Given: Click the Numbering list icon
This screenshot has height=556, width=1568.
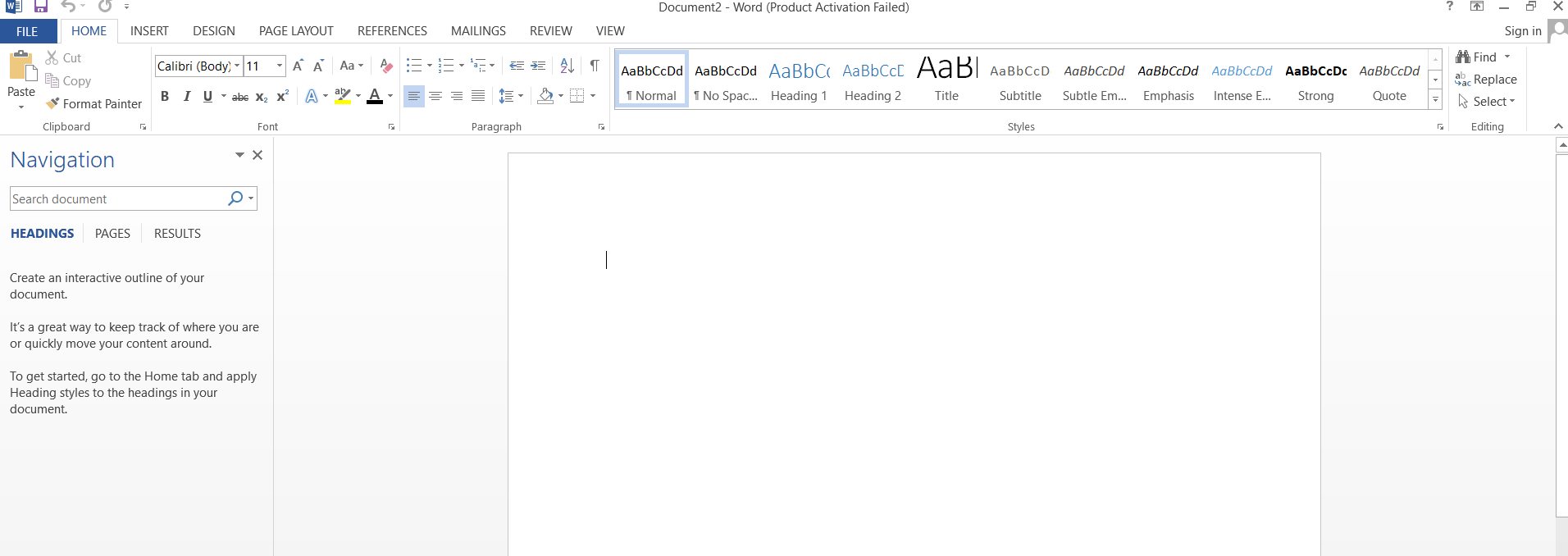Looking at the screenshot, I should pyautogui.click(x=446, y=66).
